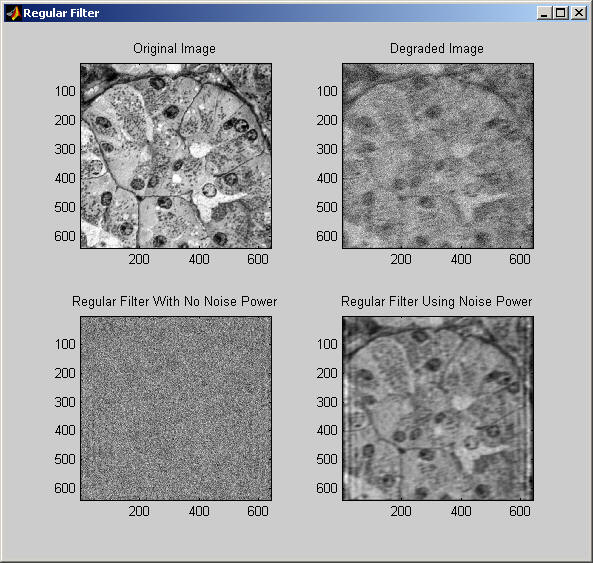Click 'Regular Filter With No Noise Power' title
Viewport: 593px width, 563px height.
click(x=174, y=301)
